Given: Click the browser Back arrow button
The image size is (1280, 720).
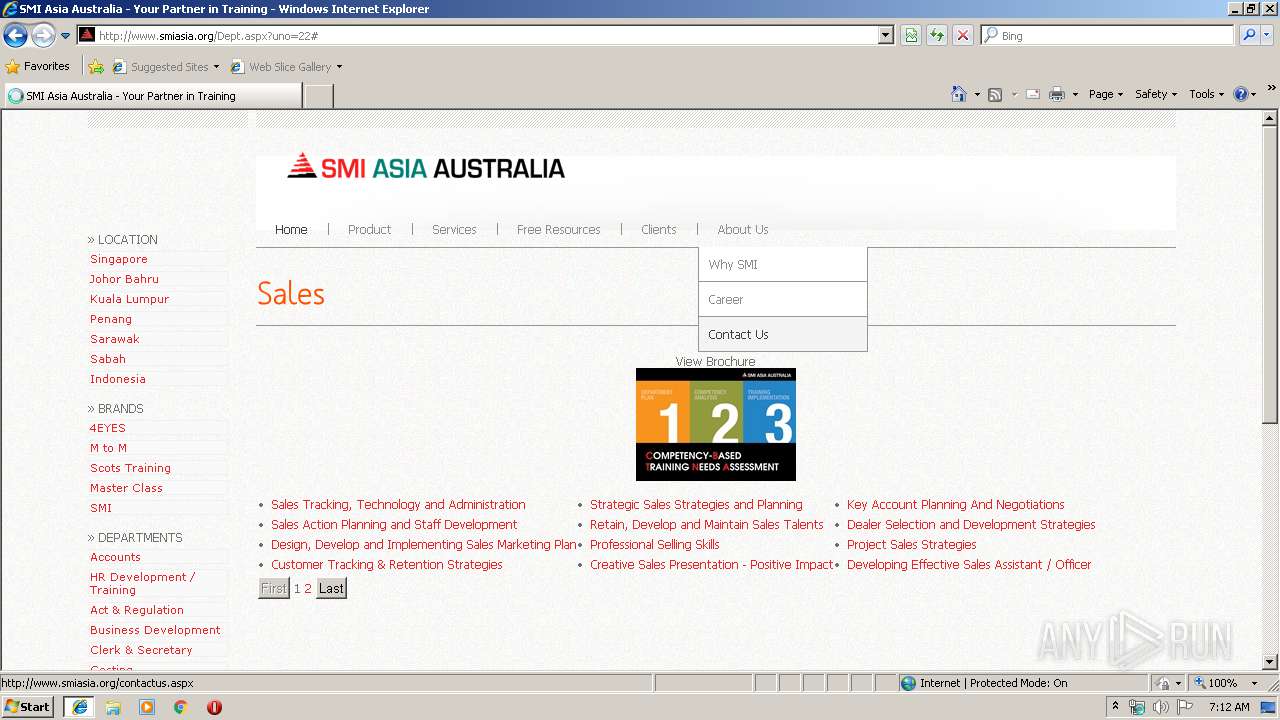Looking at the screenshot, I should tap(15, 35).
